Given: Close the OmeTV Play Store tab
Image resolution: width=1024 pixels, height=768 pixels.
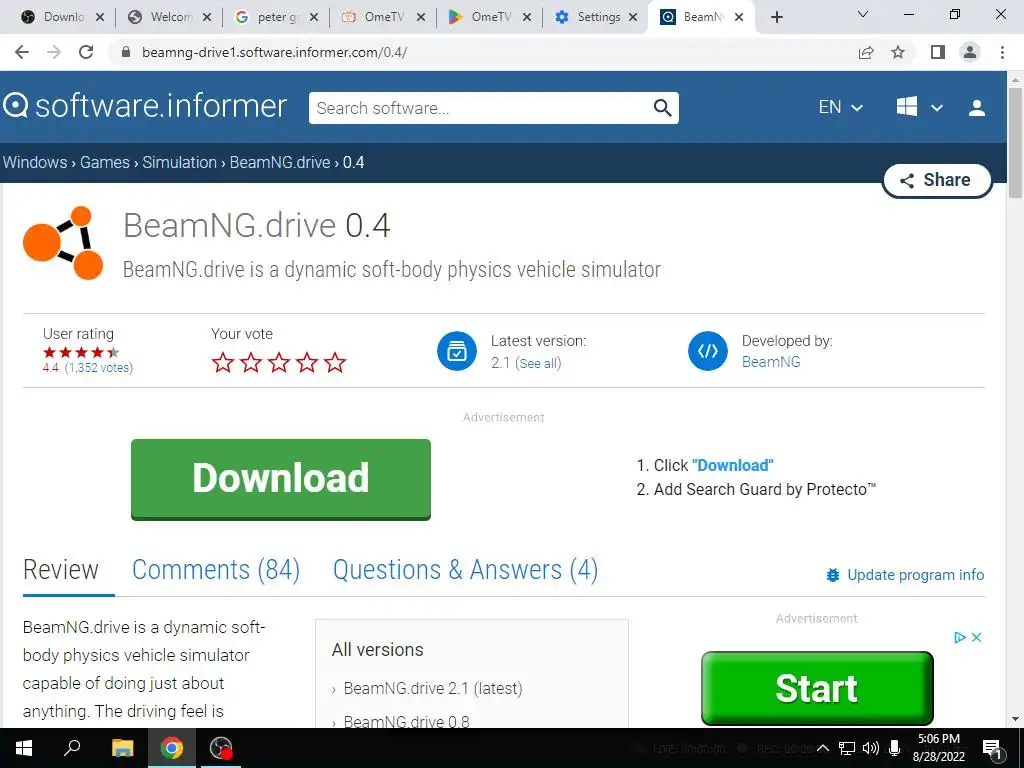Looking at the screenshot, I should point(527,17).
